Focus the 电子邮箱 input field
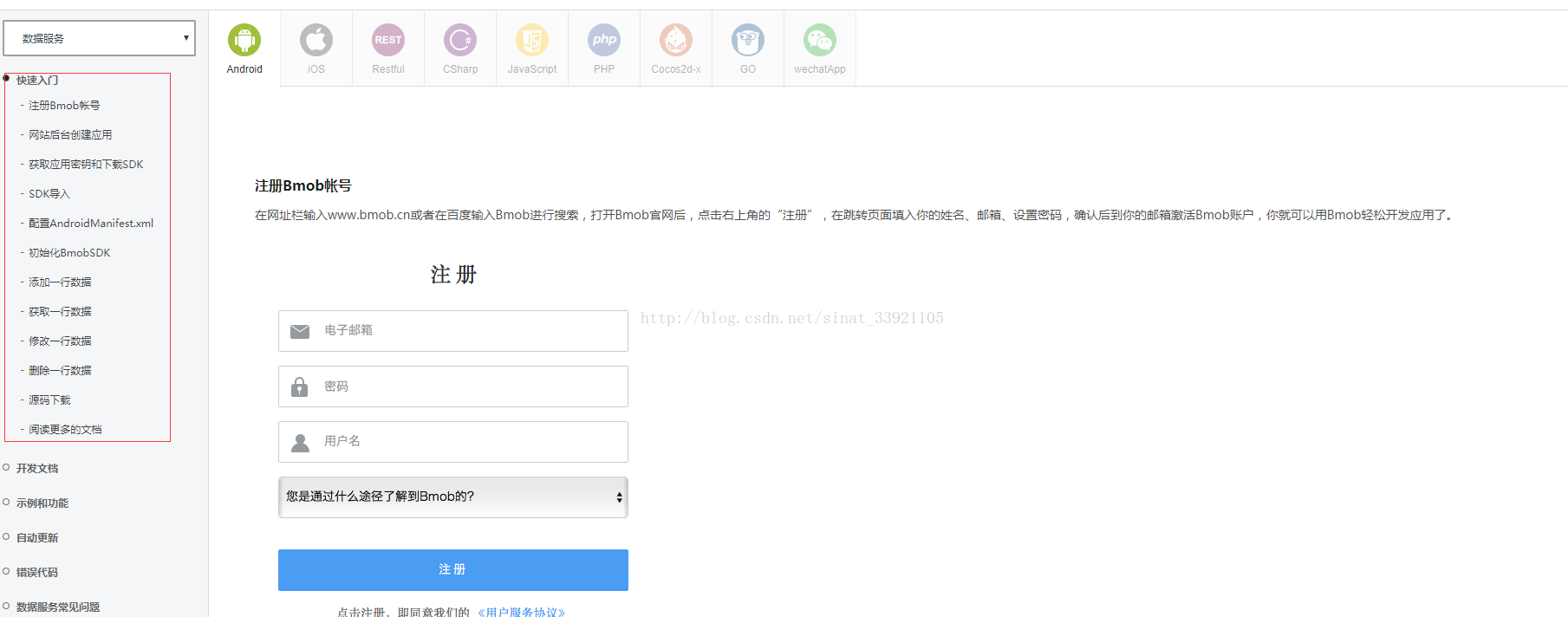This screenshot has width=1568, height=617. coord(453,331)
